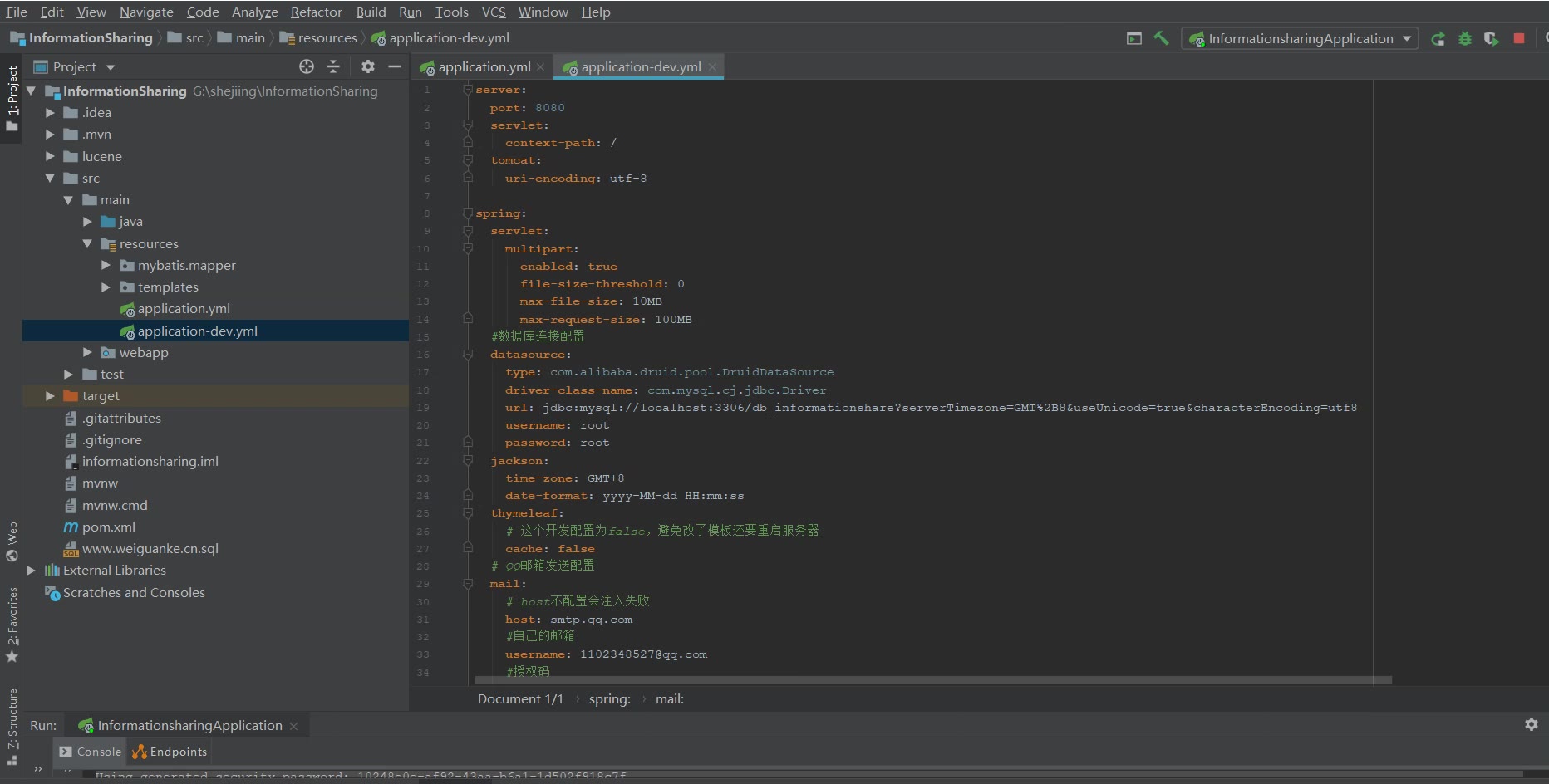This screenshot has height=784, width=1549.
Task: Open Run panel settings gear icon
Action: coord(1531,724)
